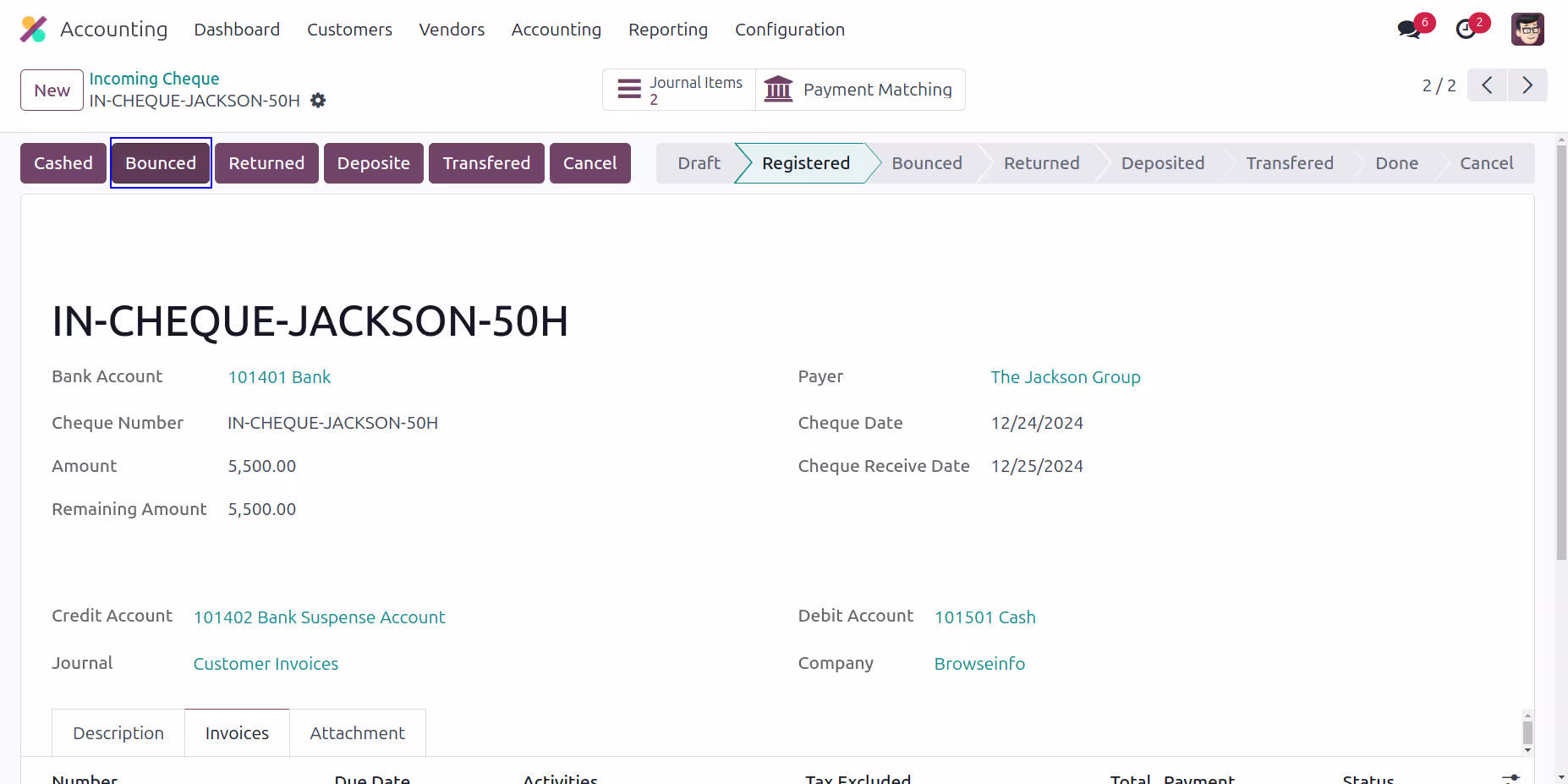Click the Accounting app logo icon

tap(34, 30)
